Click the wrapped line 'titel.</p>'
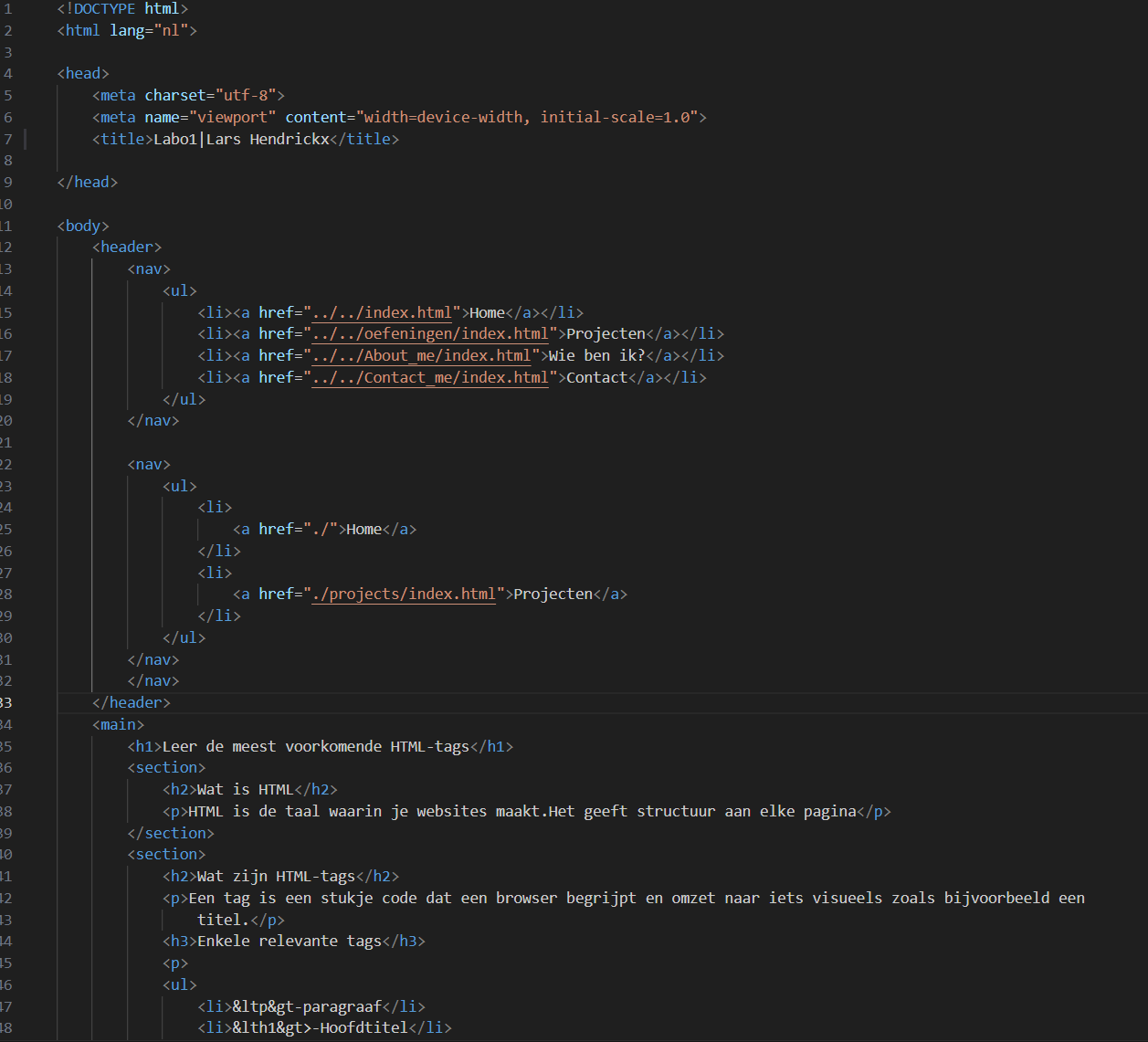1148x1042 pixels. pyautogui.click(x=241, y=921)
